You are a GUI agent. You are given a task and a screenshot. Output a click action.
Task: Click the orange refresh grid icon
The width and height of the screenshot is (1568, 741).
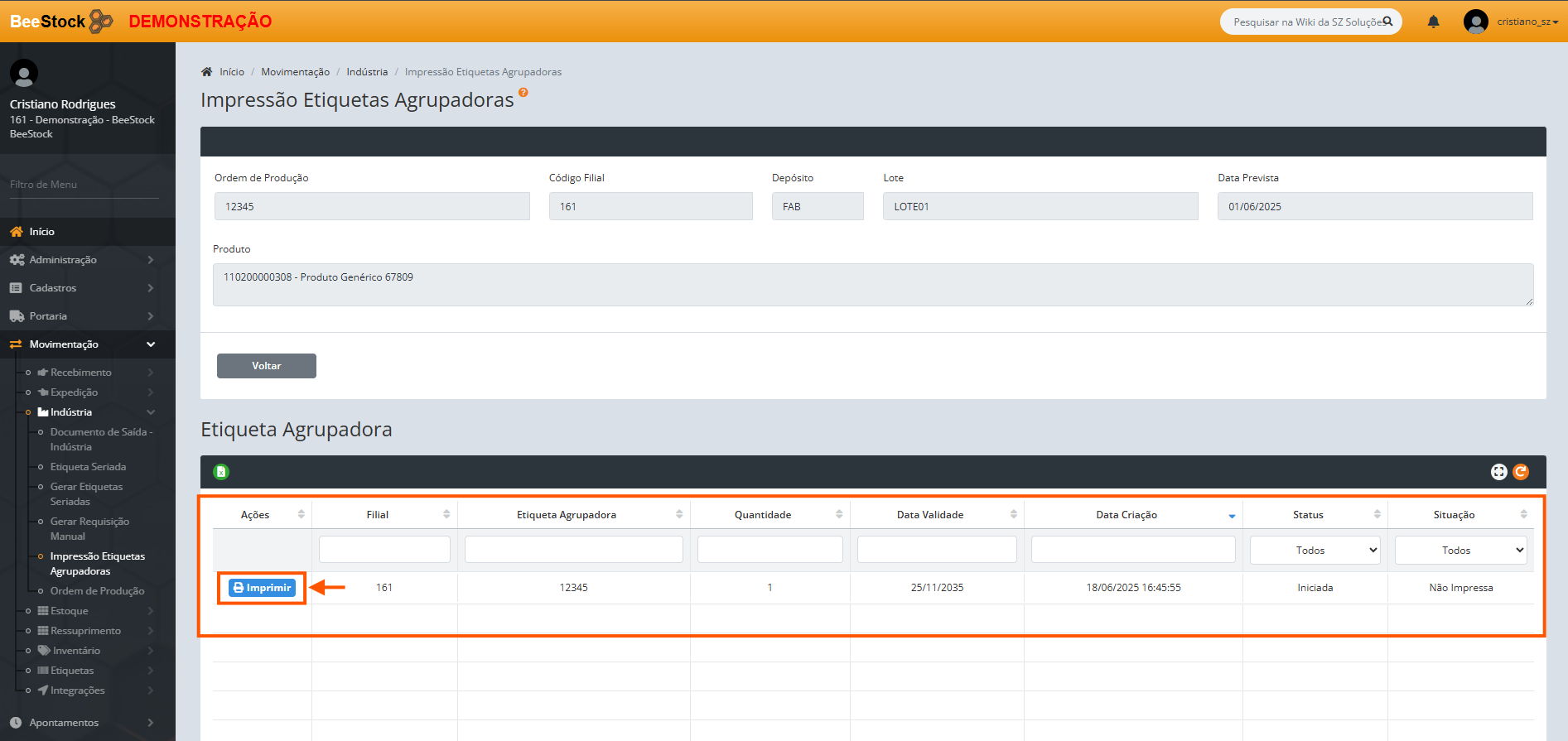coord(1521,472)
